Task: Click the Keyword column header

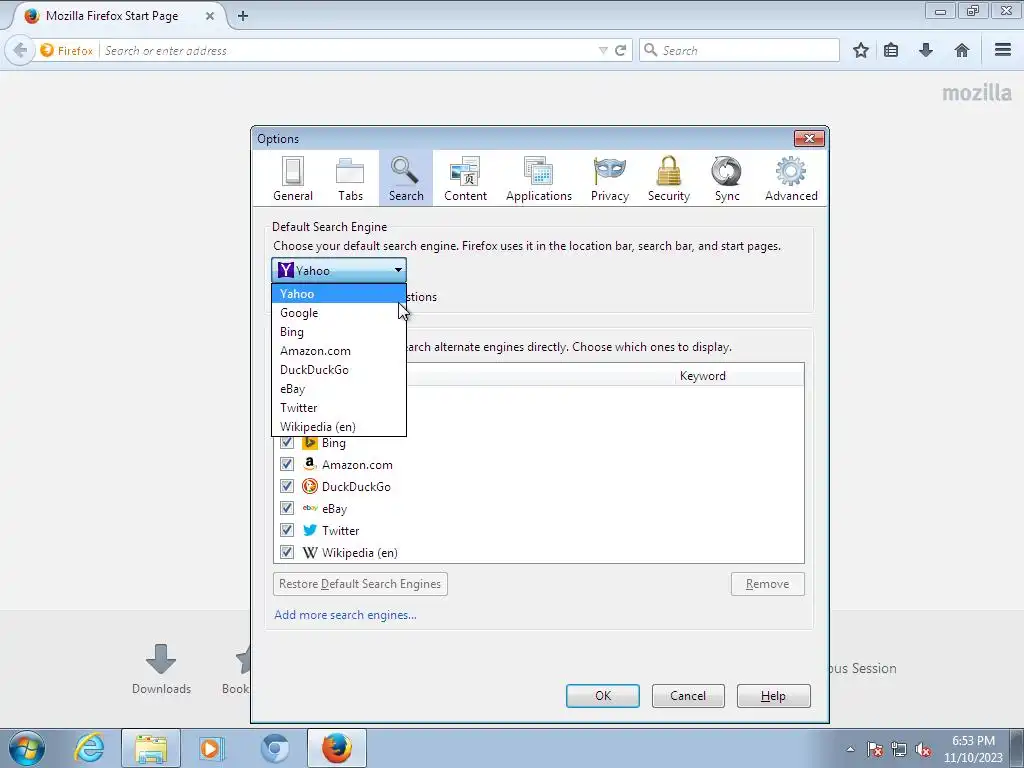Action: pyautogui.click(x=739, y=376)
